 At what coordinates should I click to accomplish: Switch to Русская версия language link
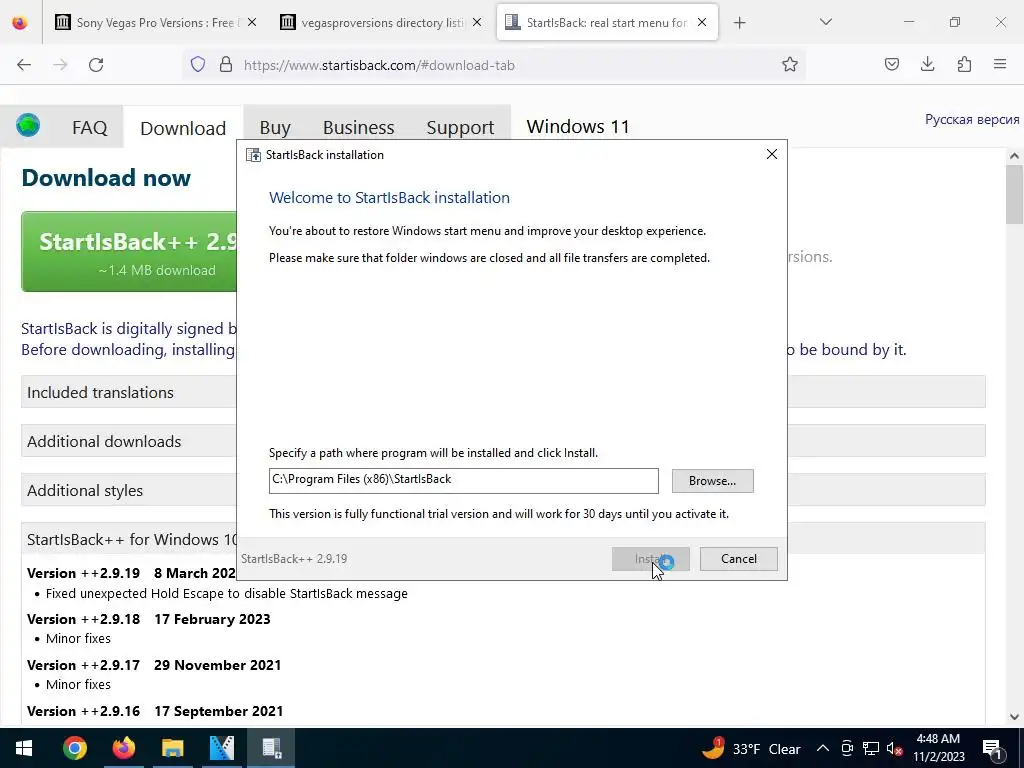pyautogui.click(x=972, y=120)
